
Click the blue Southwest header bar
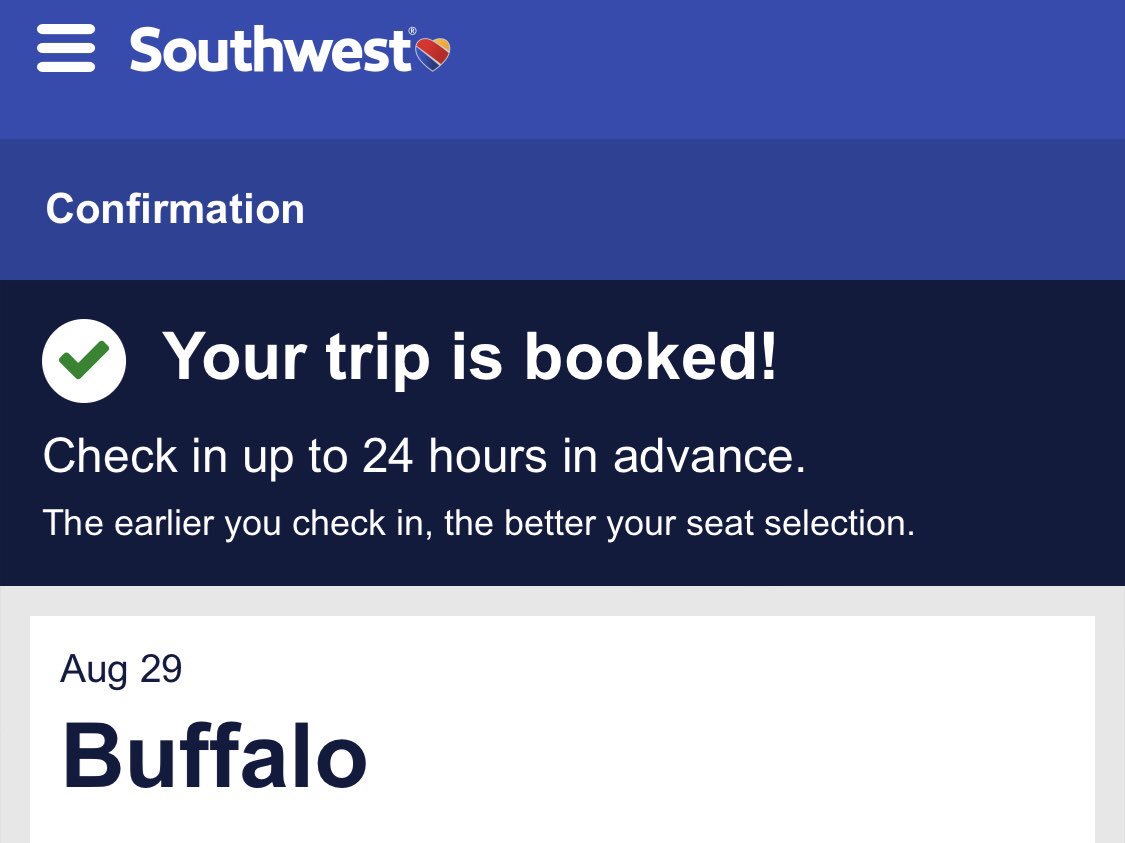pyautogui.click(x=562, y=70)
